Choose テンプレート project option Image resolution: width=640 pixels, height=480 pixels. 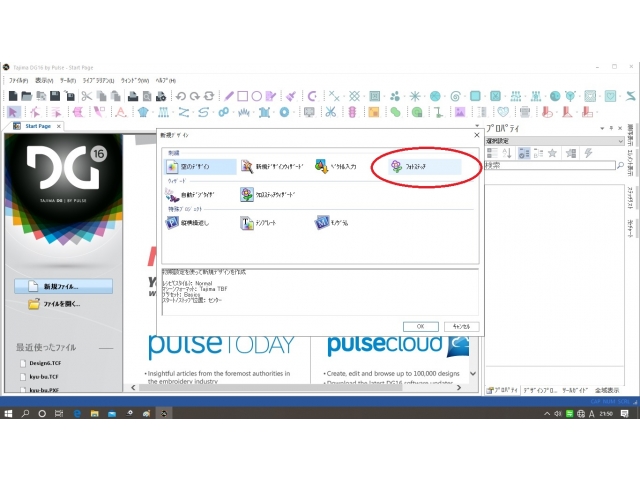(258, 223)
